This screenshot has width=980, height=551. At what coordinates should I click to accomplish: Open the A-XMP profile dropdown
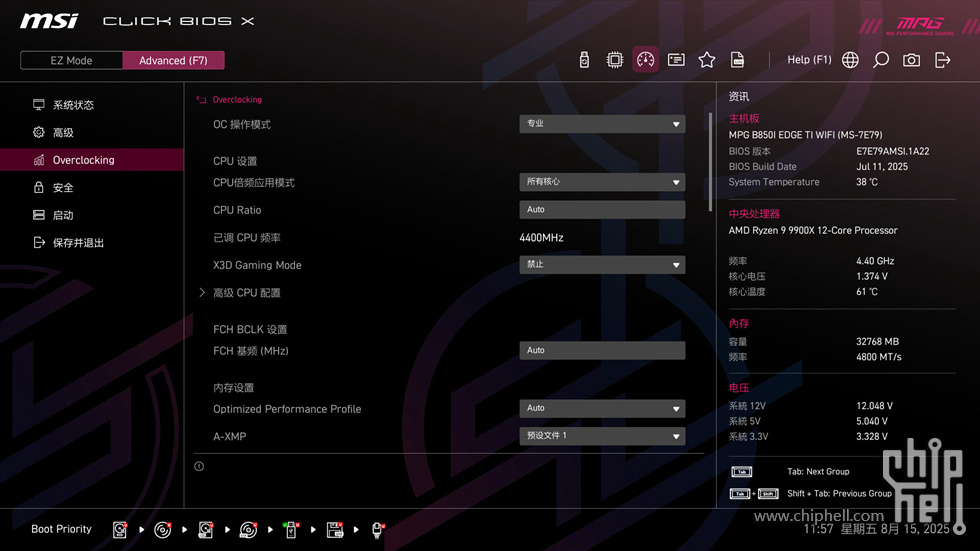click(x=602, y=436)
